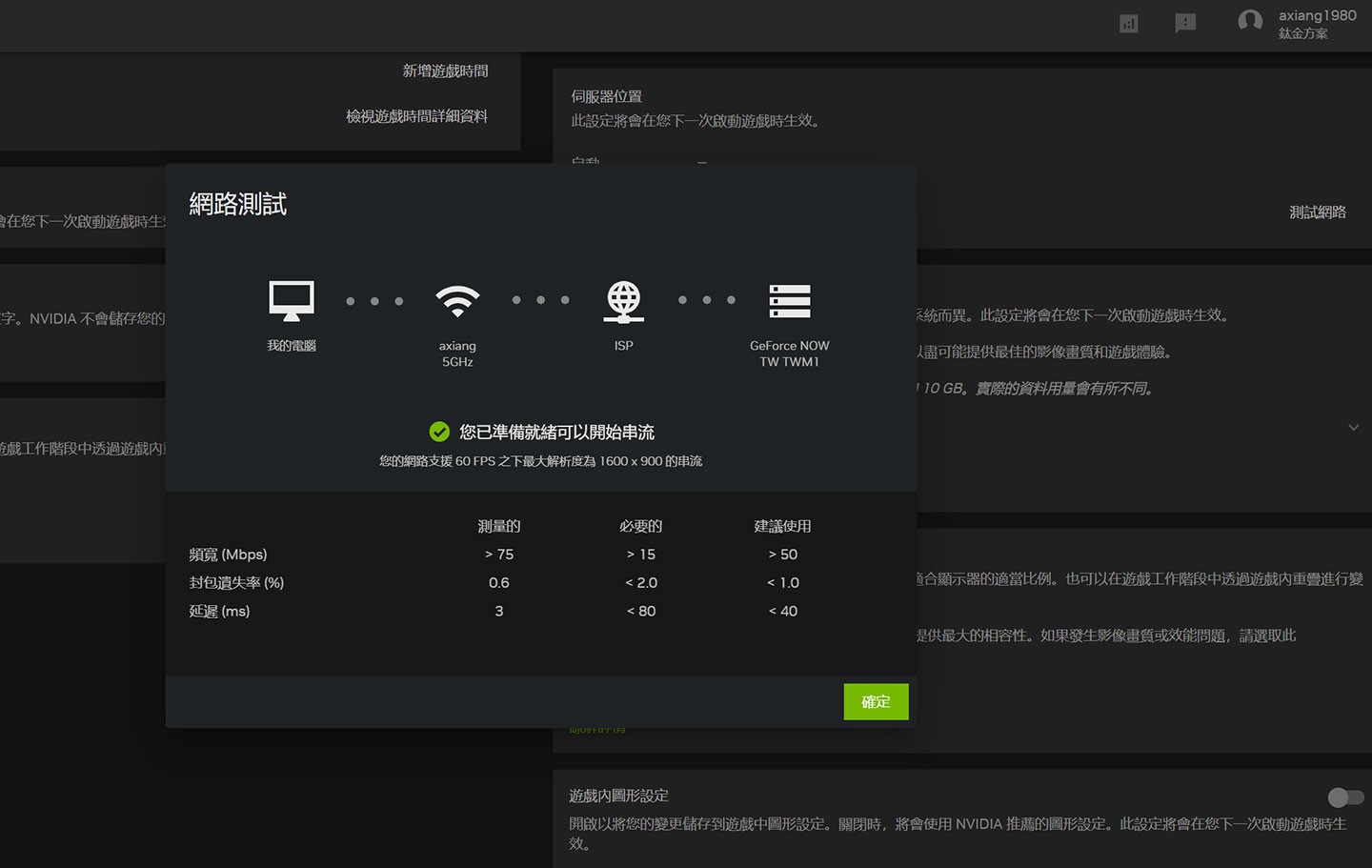Toggle the 遊戲內圖形設定 switch
The width and height of the screenshot is (1372, 868).
point(1345,797)
